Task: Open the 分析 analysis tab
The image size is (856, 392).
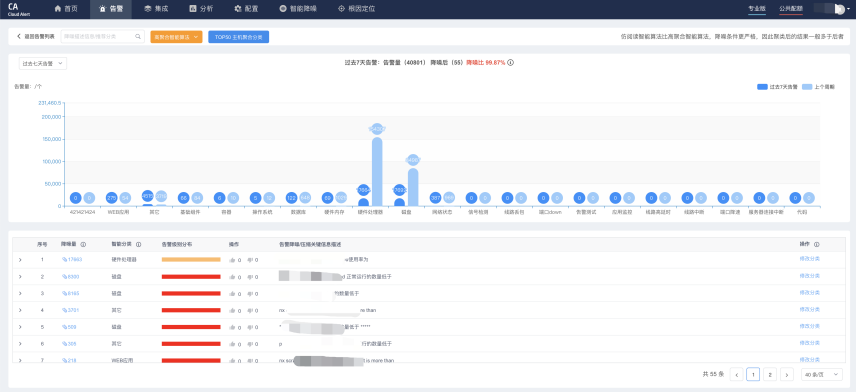Action: pos(201,9)
